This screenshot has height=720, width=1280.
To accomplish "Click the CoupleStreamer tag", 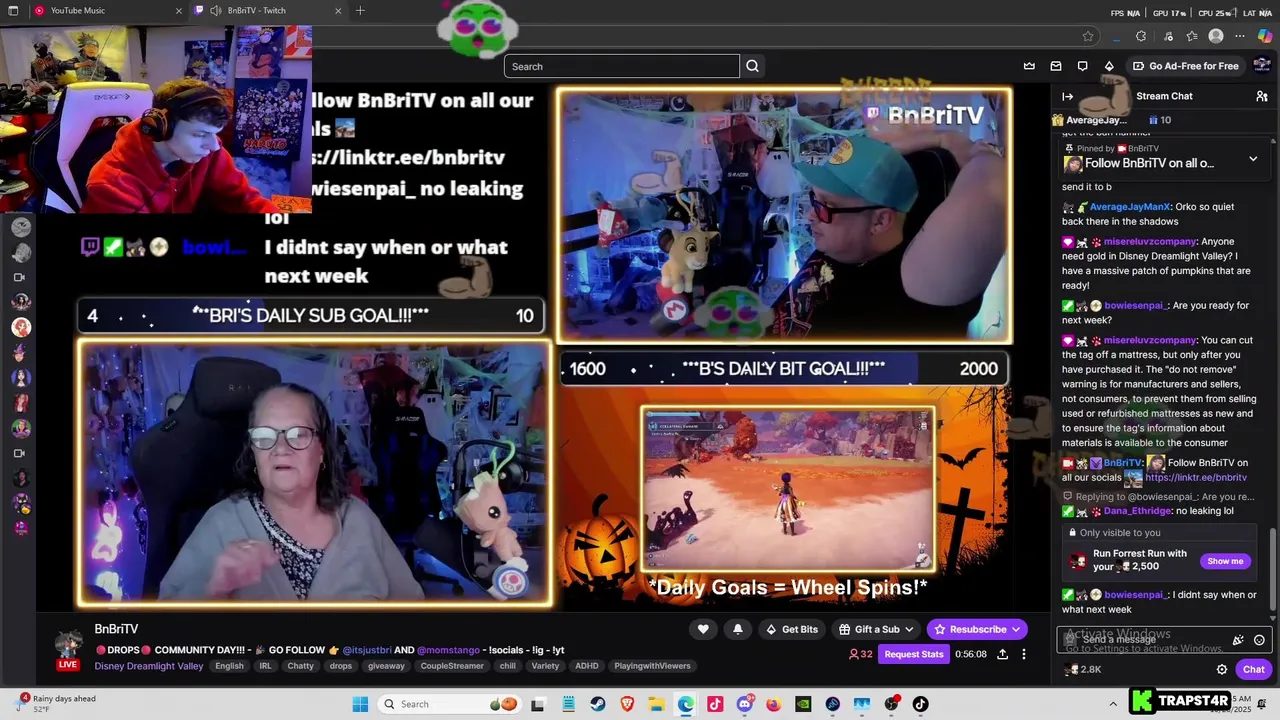I will point(452,666).
